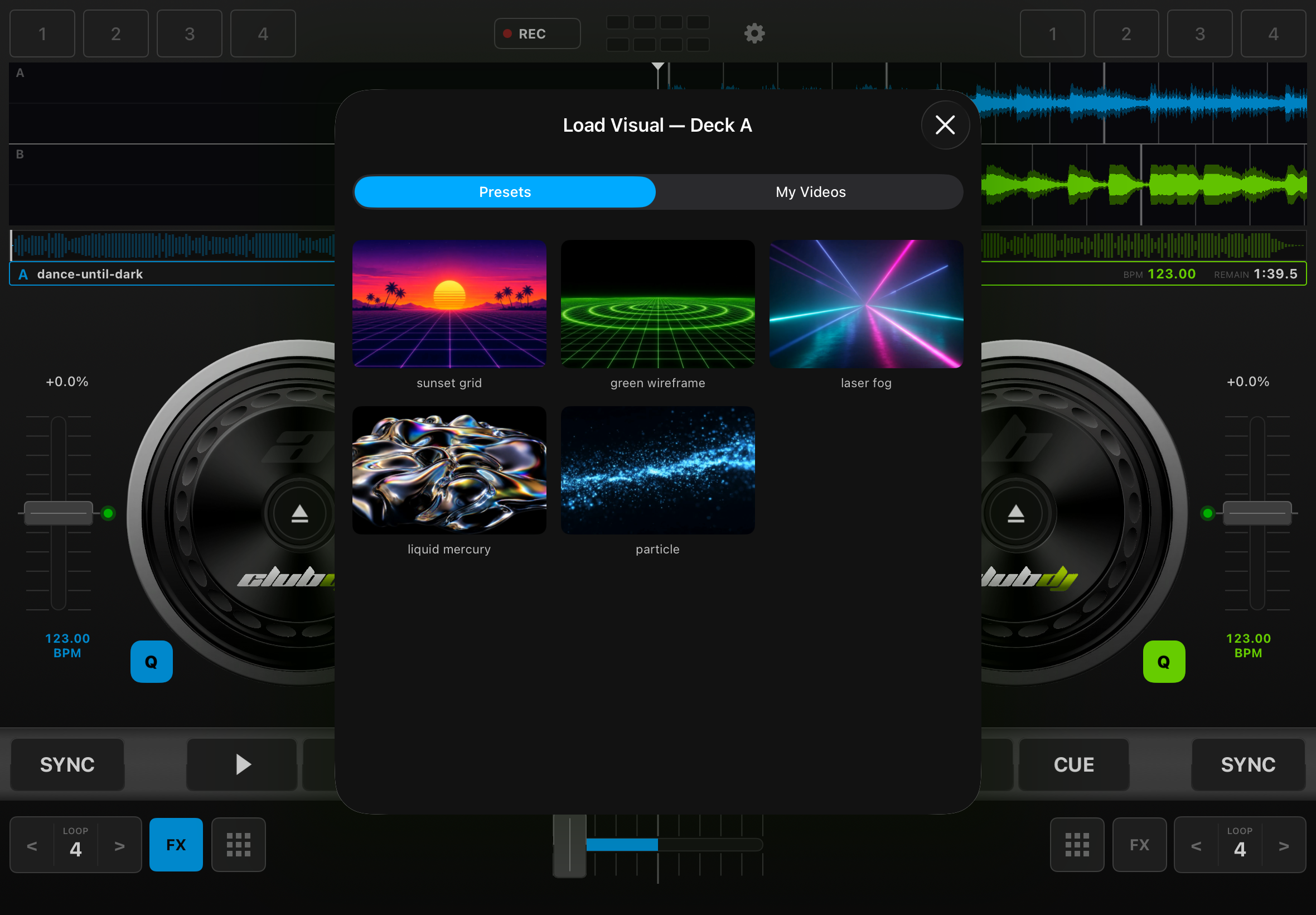1316x915 pixels.
Task: Trigger left deck hot cue 2
Action: (116, 34)
